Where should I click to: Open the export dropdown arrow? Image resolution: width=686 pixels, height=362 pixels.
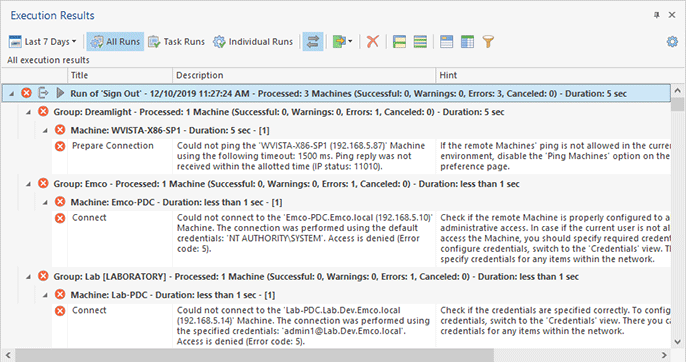click(x=350, y=42)
